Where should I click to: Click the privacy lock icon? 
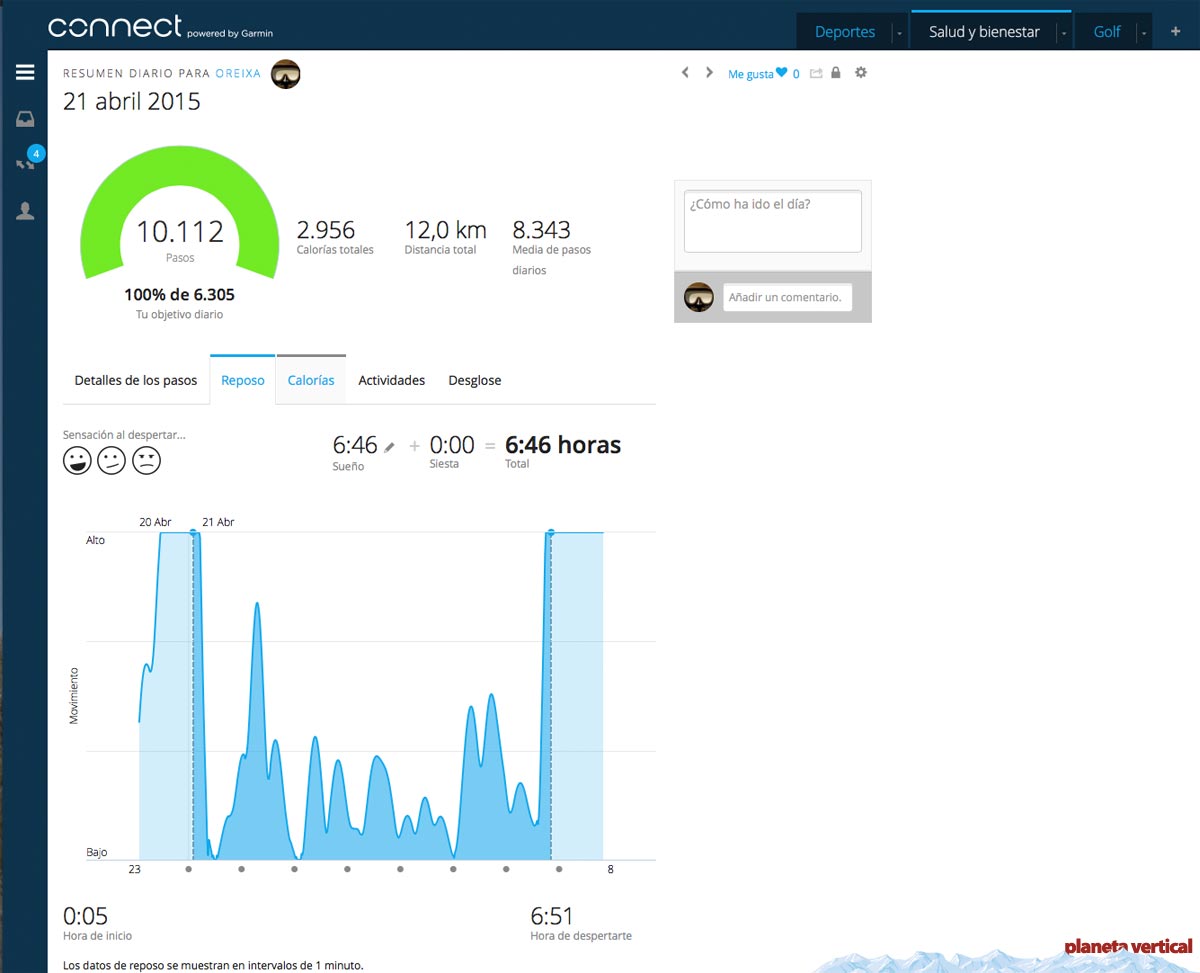[836, 73]
